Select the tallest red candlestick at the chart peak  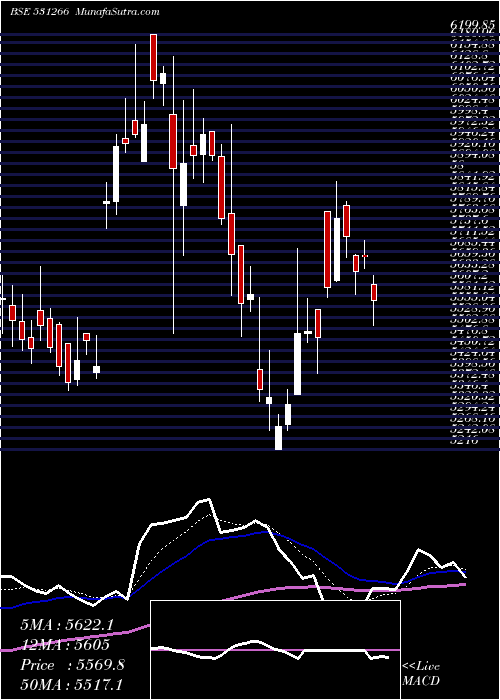[154, 58]
